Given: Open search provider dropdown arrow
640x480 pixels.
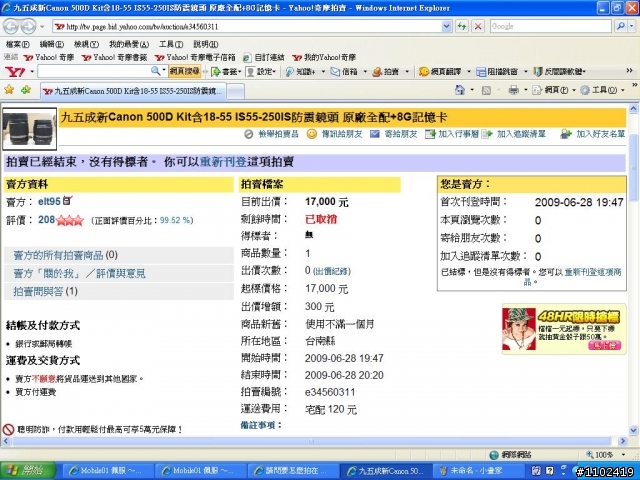Looking at the screenshot, I should (631, 27).
